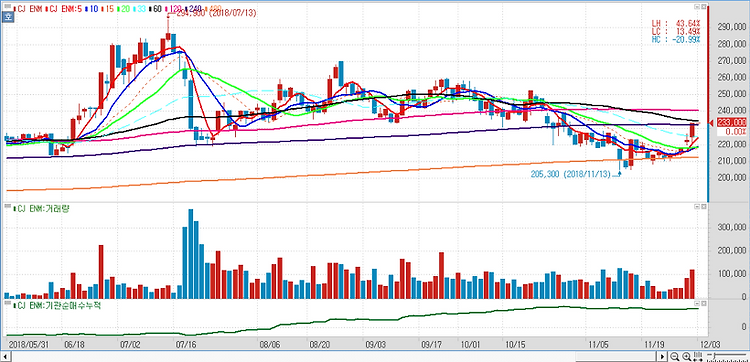Click the zoom out magnifier icon
Viewport: 750px width, 362px height.
tap(674, 357)
